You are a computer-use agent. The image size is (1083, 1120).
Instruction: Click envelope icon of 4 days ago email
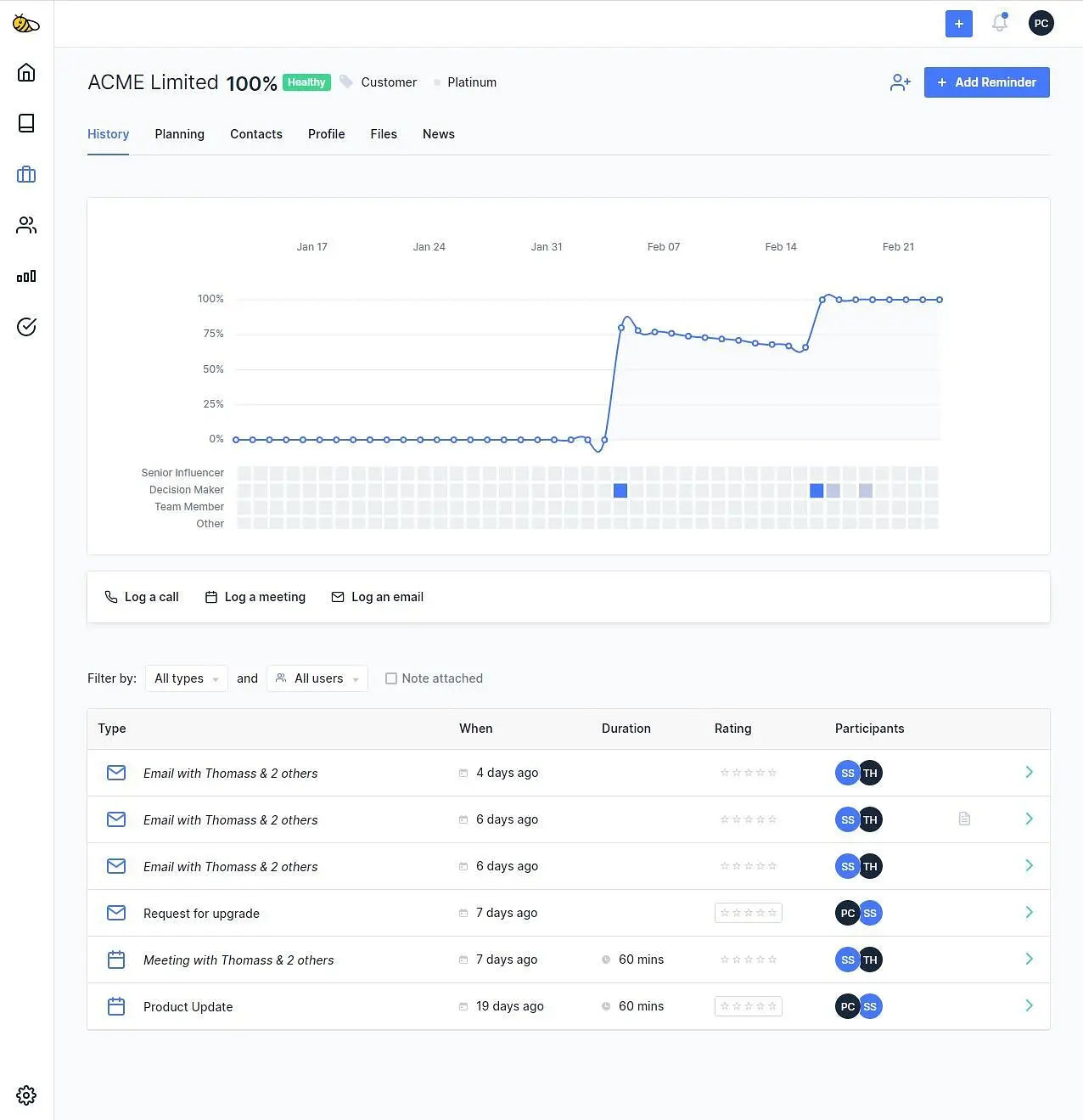(x=116, y=773)
